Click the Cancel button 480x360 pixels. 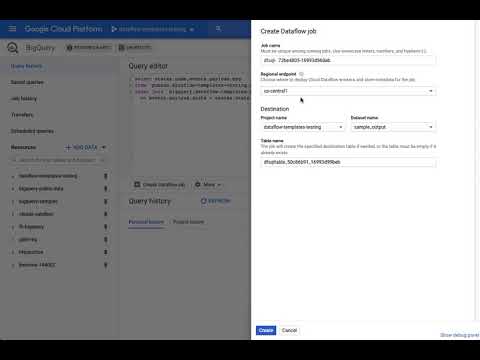coord(289,330)
